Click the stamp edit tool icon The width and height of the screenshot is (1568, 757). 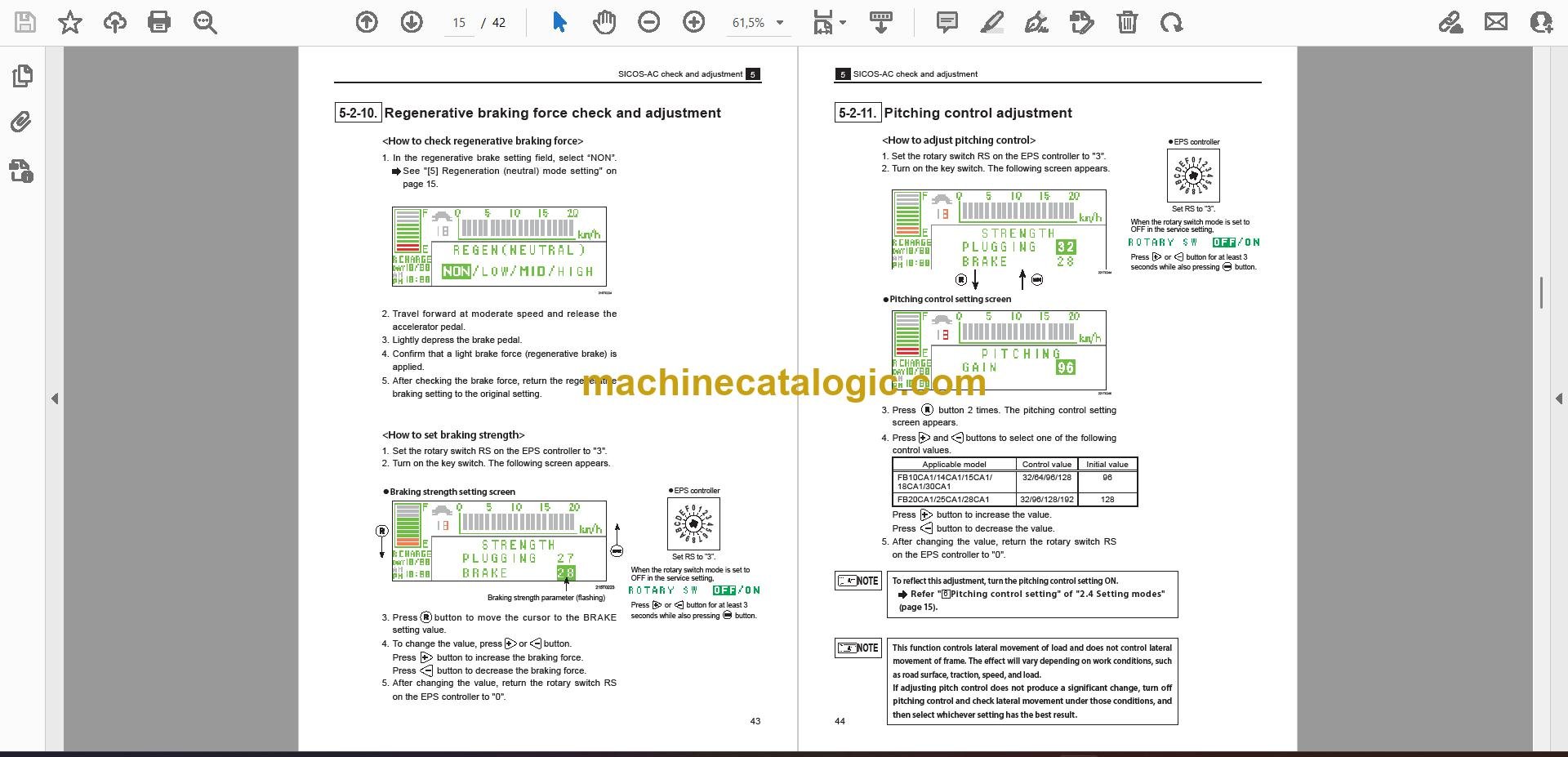1082,22
